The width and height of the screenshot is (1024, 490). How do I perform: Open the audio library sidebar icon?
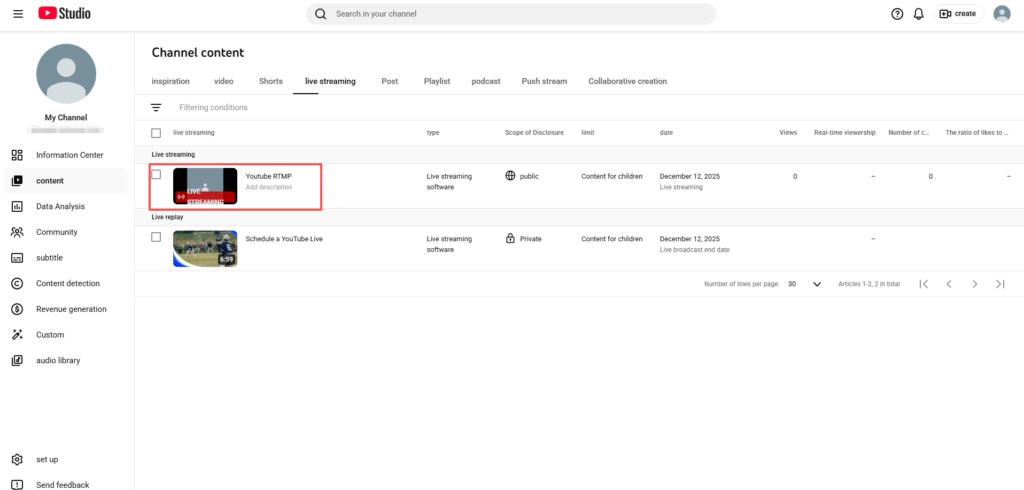(x=17, y=360)
